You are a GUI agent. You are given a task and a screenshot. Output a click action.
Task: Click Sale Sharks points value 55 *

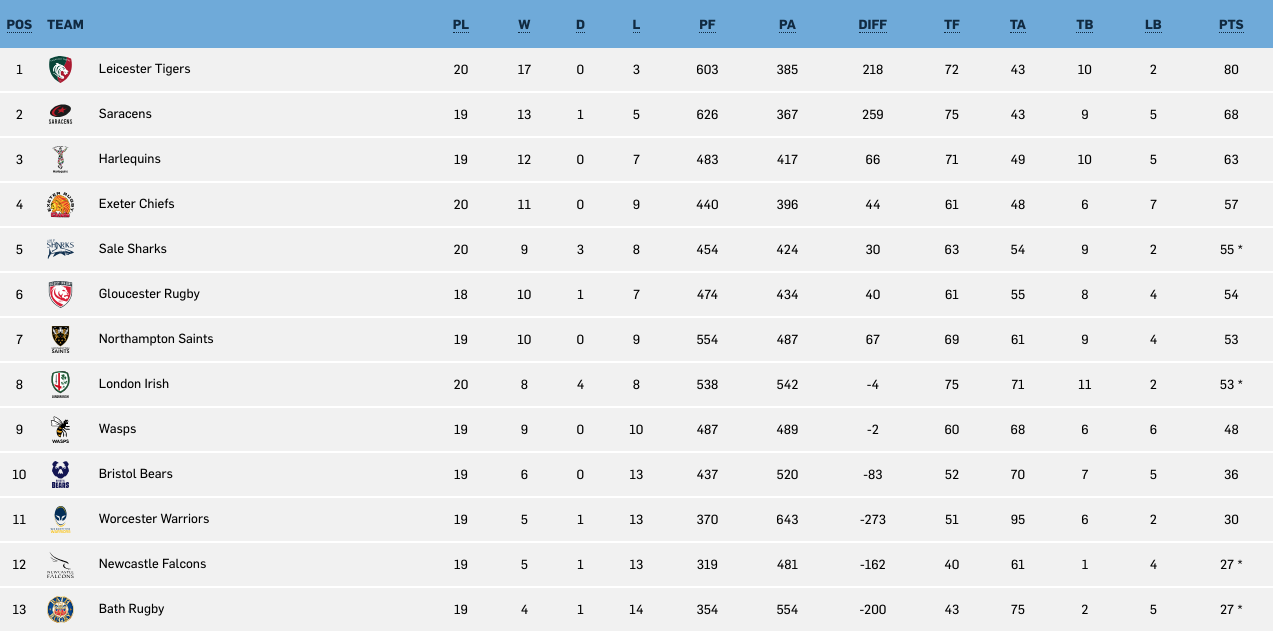1231,250
